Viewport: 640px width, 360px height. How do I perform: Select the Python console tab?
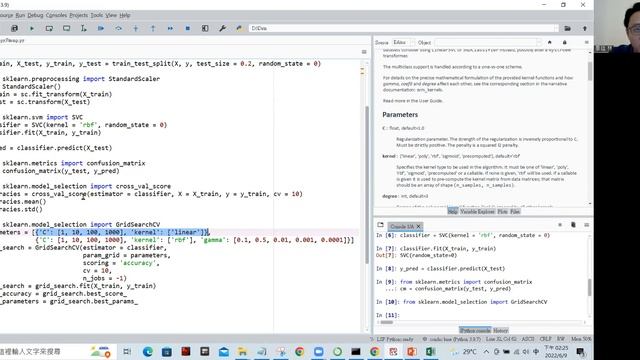476,331
